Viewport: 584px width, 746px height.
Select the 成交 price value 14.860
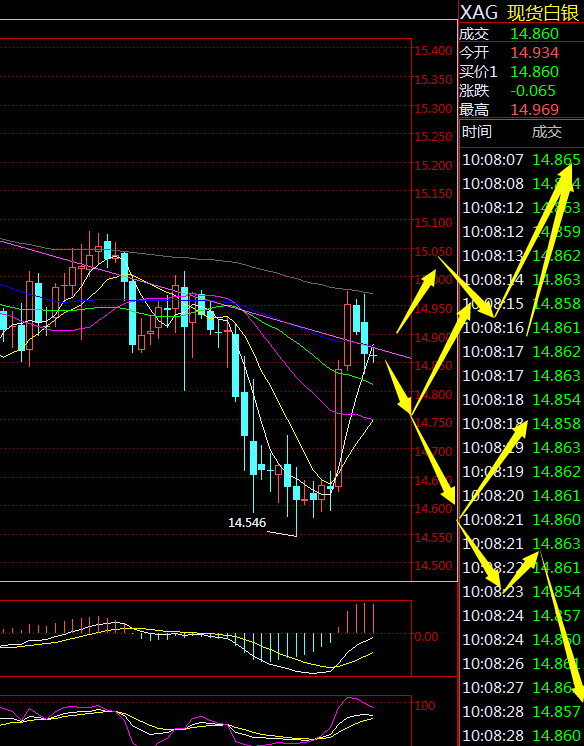point(535,34)
